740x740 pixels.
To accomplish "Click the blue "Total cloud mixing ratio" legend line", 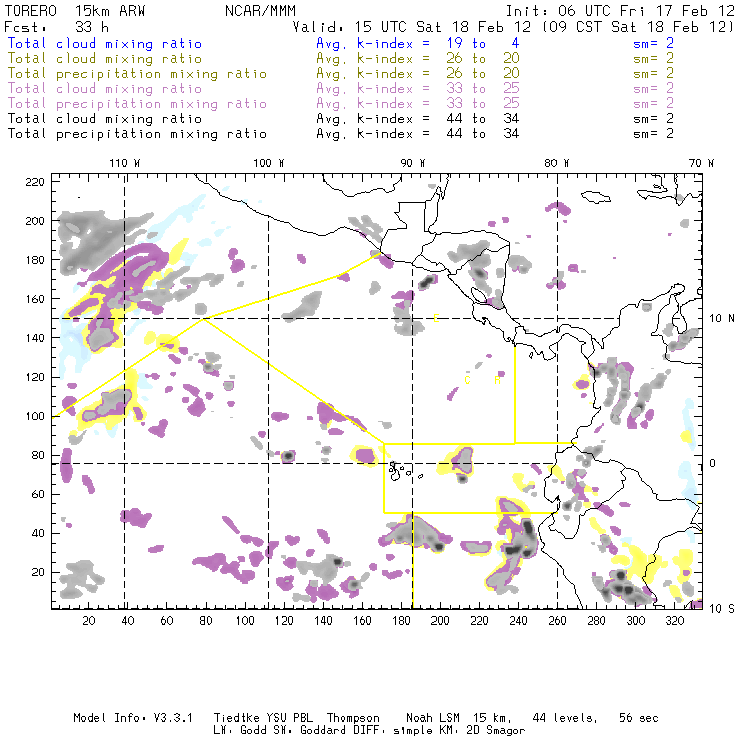I will pos(105,44).
